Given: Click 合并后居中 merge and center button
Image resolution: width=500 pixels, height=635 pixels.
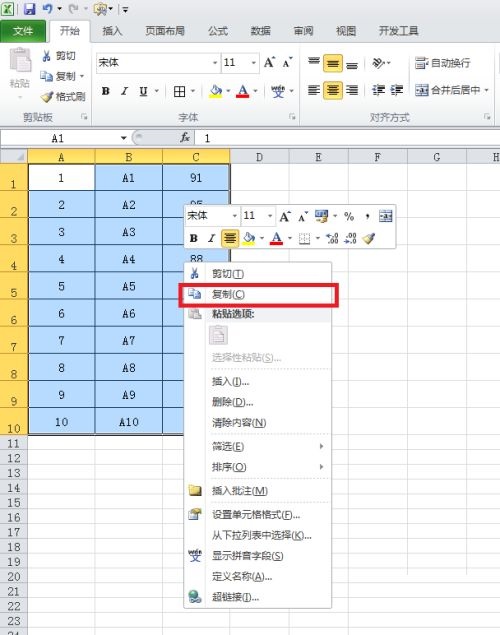Looking at the screenshot, I should click(x=447, y=90).
